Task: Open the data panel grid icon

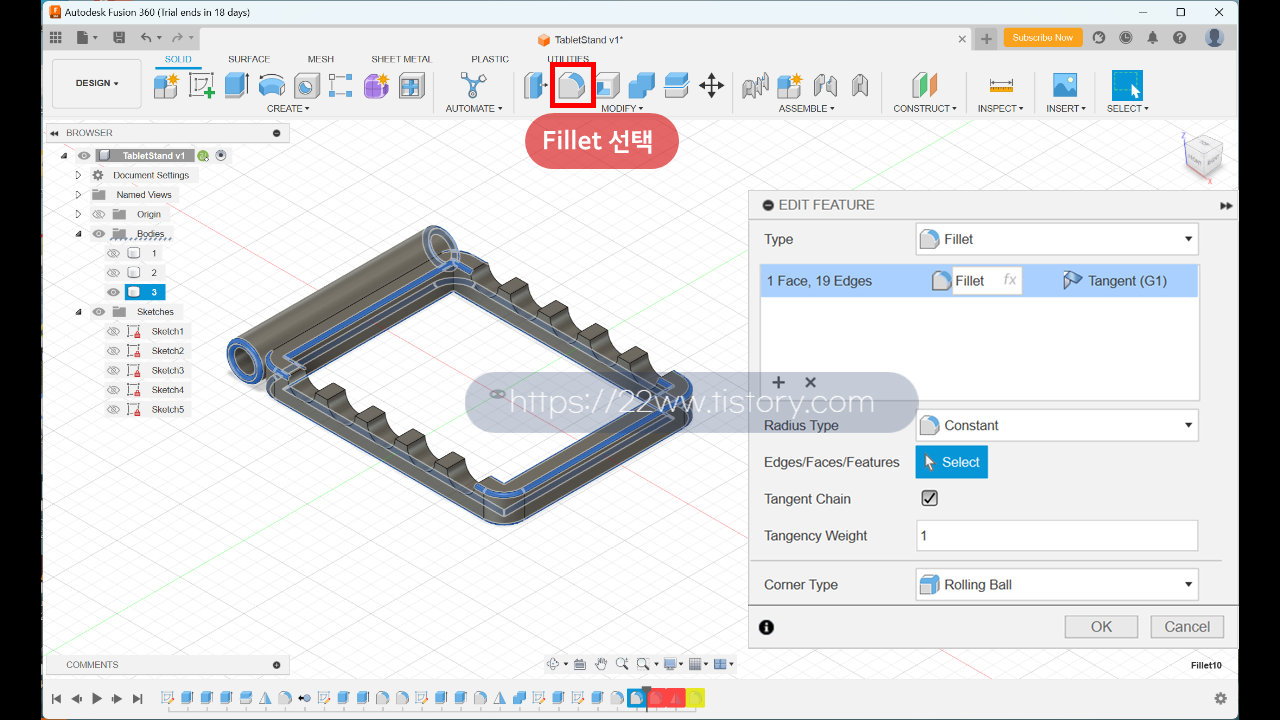Action: point(56,38)
